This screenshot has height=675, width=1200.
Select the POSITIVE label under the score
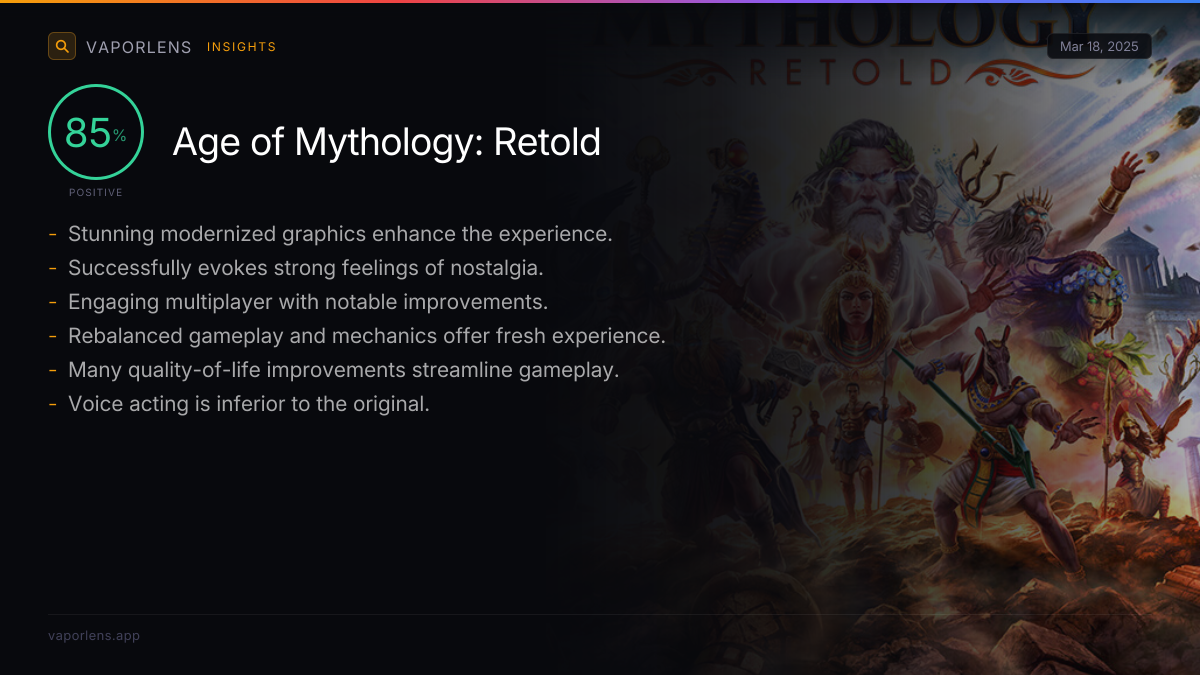coord(96,192)
